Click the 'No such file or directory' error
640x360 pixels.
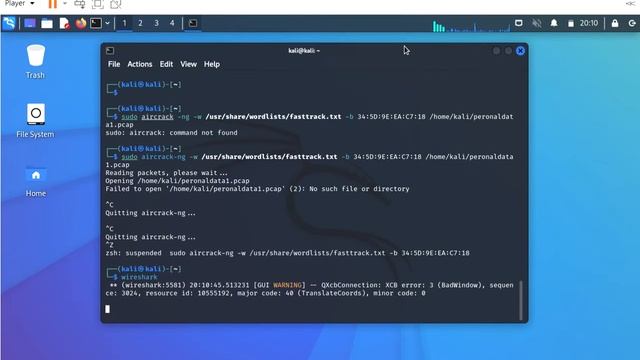tap(359, 189)
